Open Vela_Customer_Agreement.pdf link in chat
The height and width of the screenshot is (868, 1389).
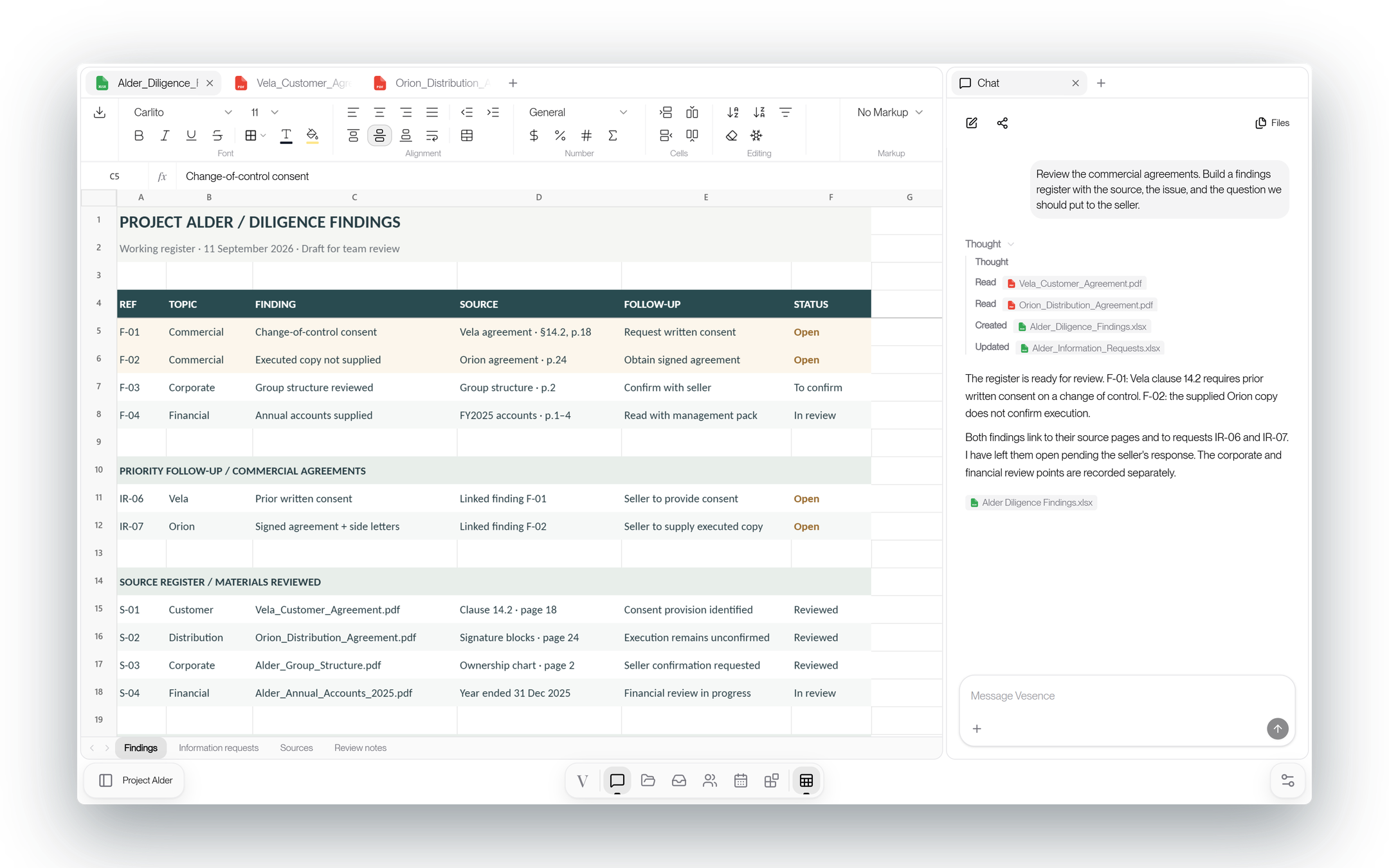[1075, 284]
